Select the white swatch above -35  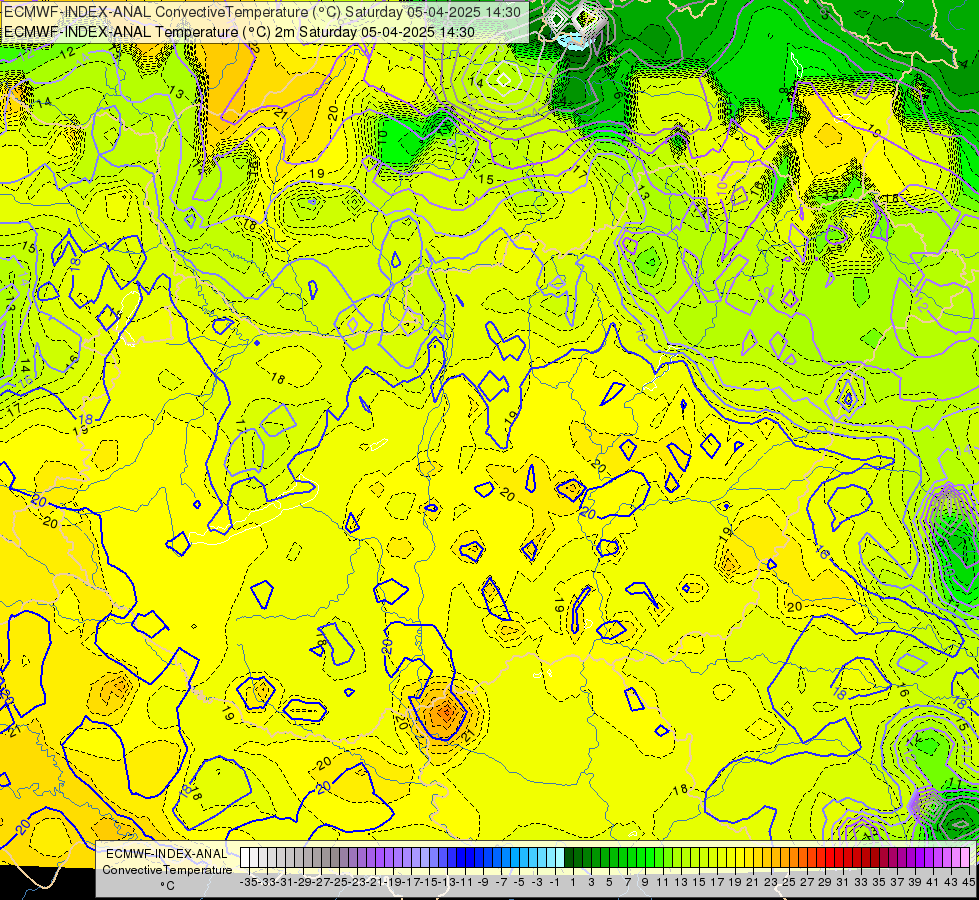click(x=245, y=858)
